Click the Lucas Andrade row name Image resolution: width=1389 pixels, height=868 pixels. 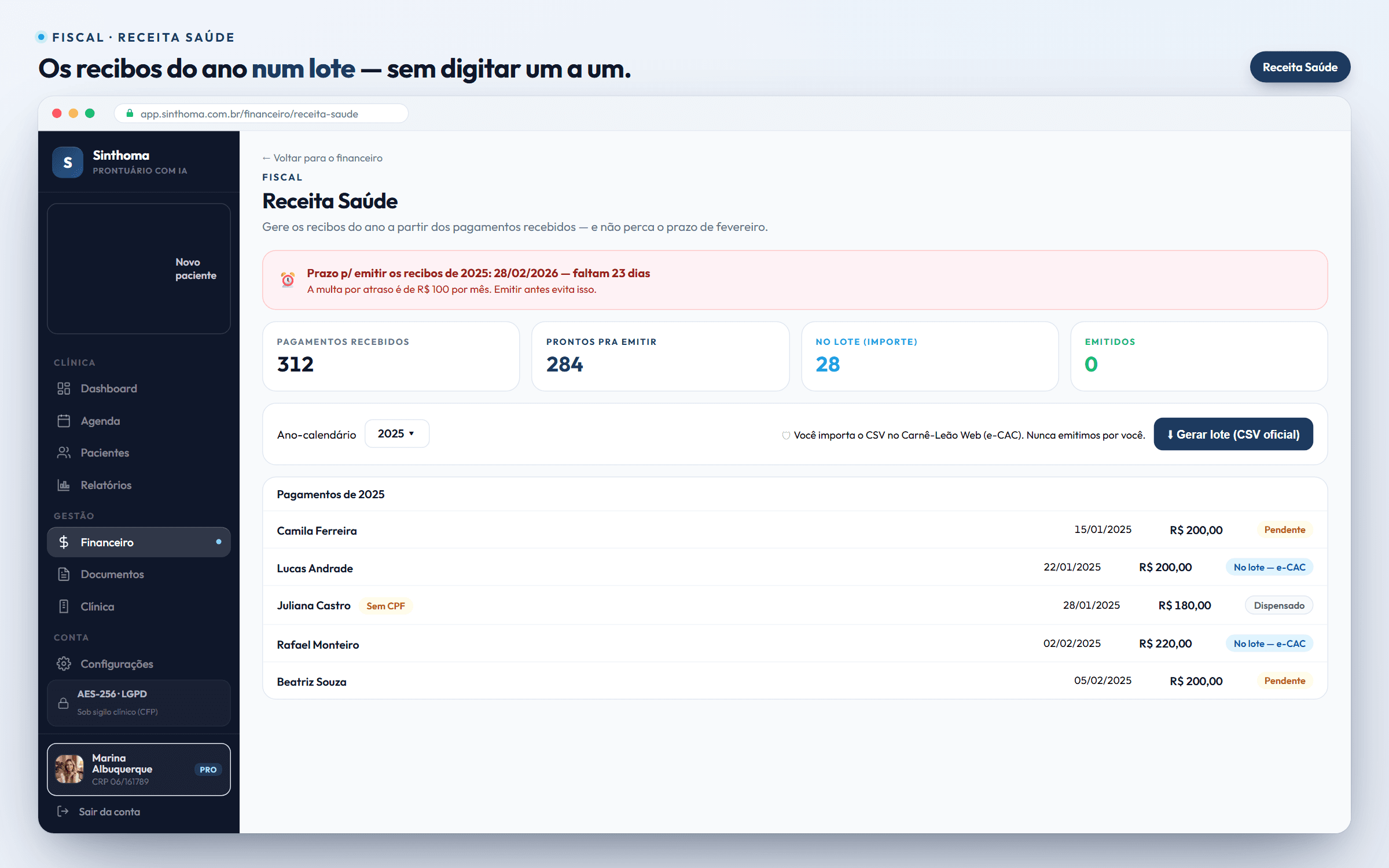click(315, 568)
